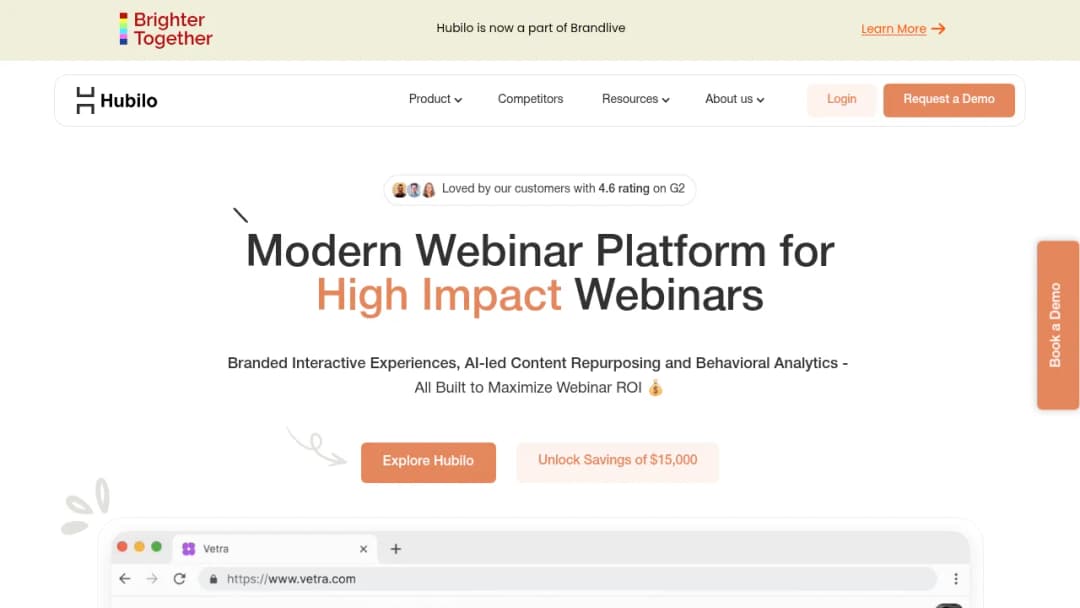Click the 4.6 rating on G2 badge text
Screen dimensions: 1080x608
624,189
